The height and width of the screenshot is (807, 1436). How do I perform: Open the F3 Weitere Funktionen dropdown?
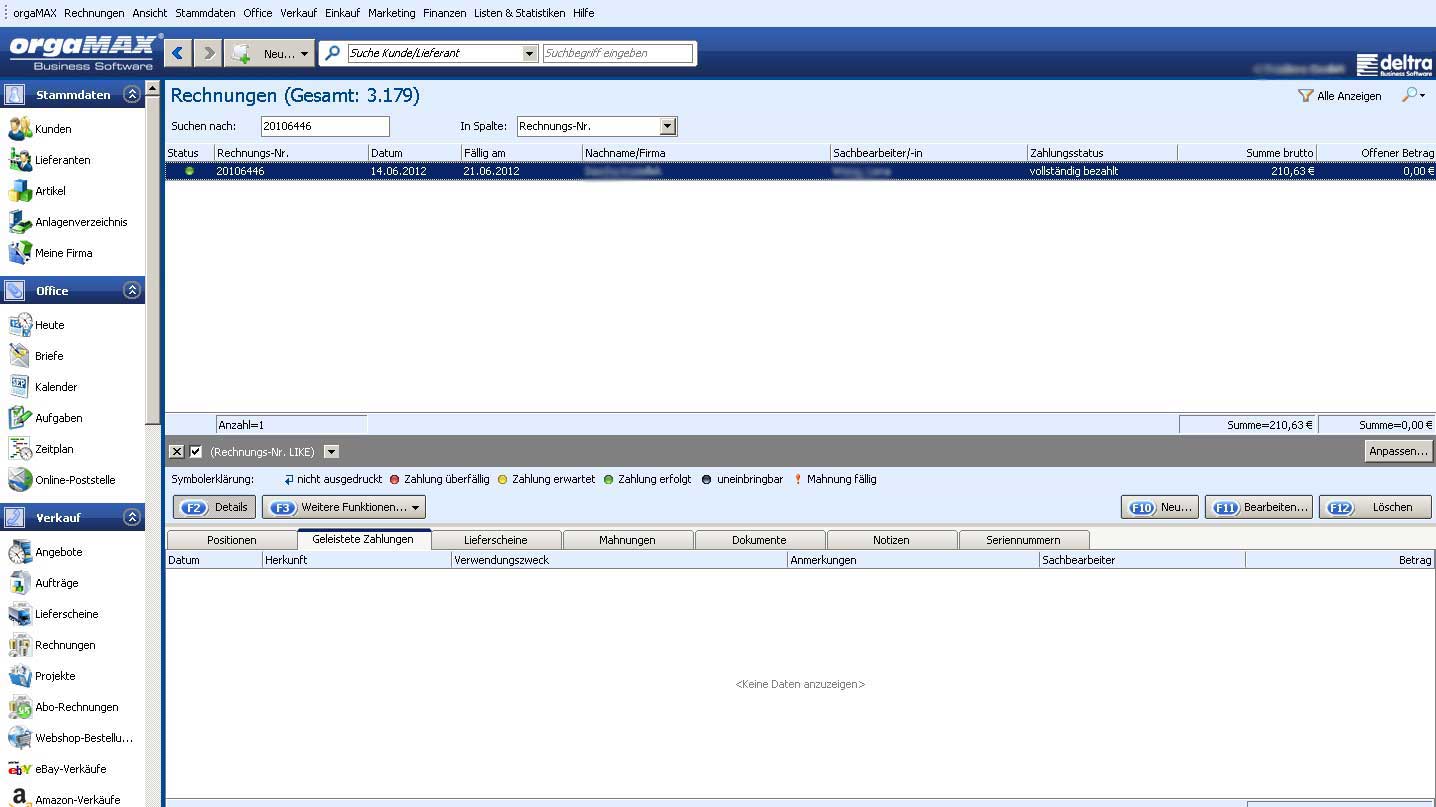(344, 507)
